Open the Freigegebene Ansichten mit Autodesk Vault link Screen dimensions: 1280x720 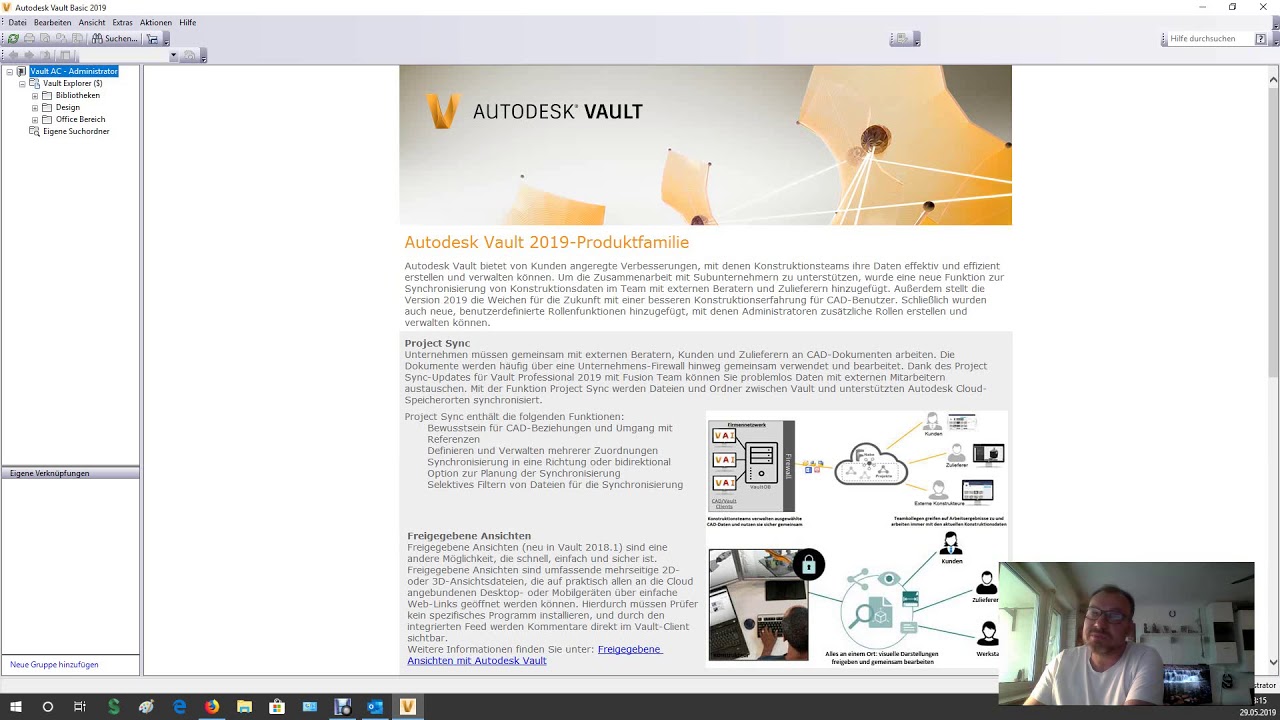(x=534, y=655)
